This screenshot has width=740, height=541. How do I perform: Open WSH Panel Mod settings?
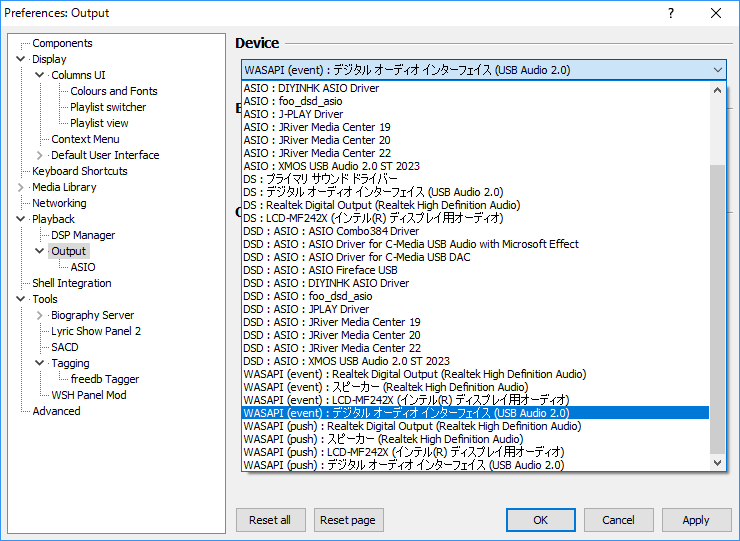click(x=89, y=395)
